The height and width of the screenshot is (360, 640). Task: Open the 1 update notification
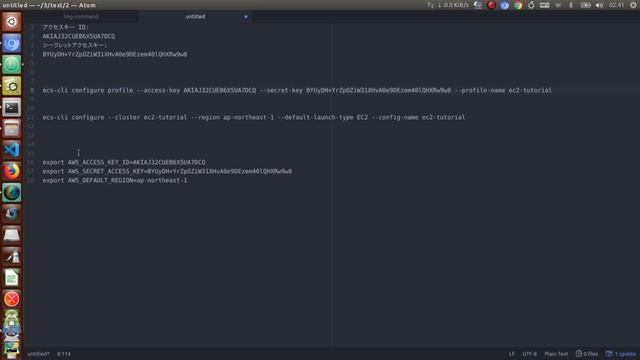point(621,354)
